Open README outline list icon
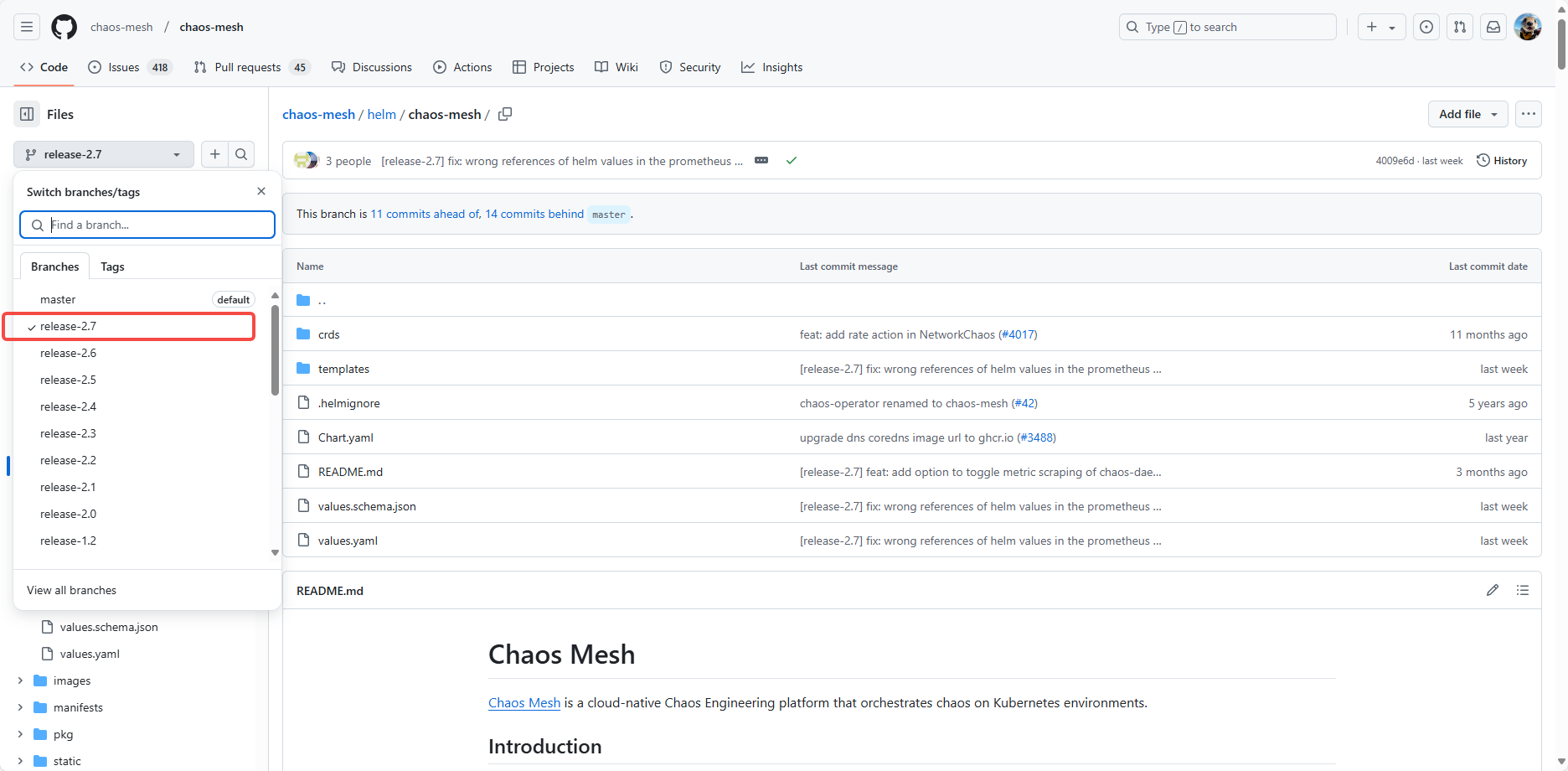This screenshot has height=771, width=1568. pos(1523,590)
